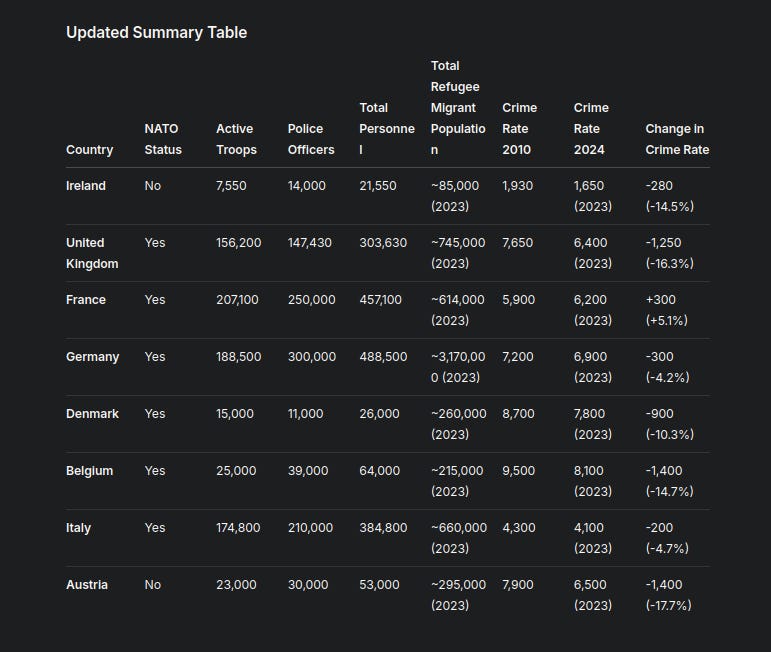The height and width of the screenshot is (652, 771).
Task: Click Italy total personnel value 384,800
Action: pyautogui.click(x=383, y=528)
